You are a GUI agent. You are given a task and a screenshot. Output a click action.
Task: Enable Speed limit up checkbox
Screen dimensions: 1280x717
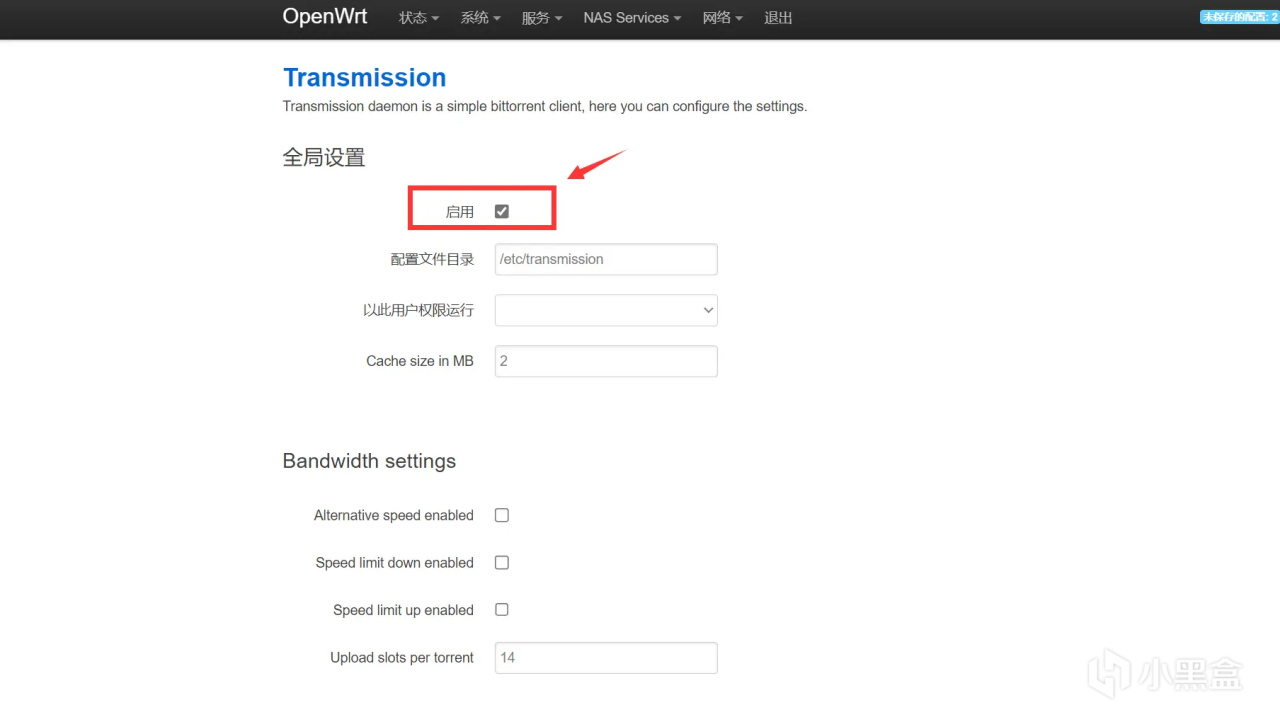(x=502, y=609)
